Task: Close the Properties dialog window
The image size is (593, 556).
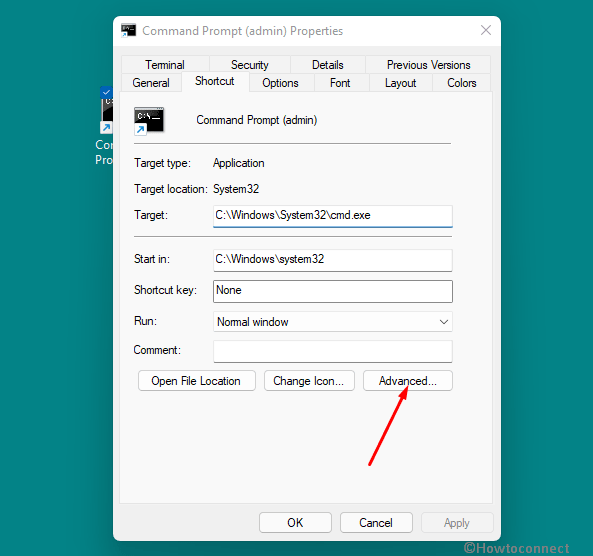Action: coord(486,30)
